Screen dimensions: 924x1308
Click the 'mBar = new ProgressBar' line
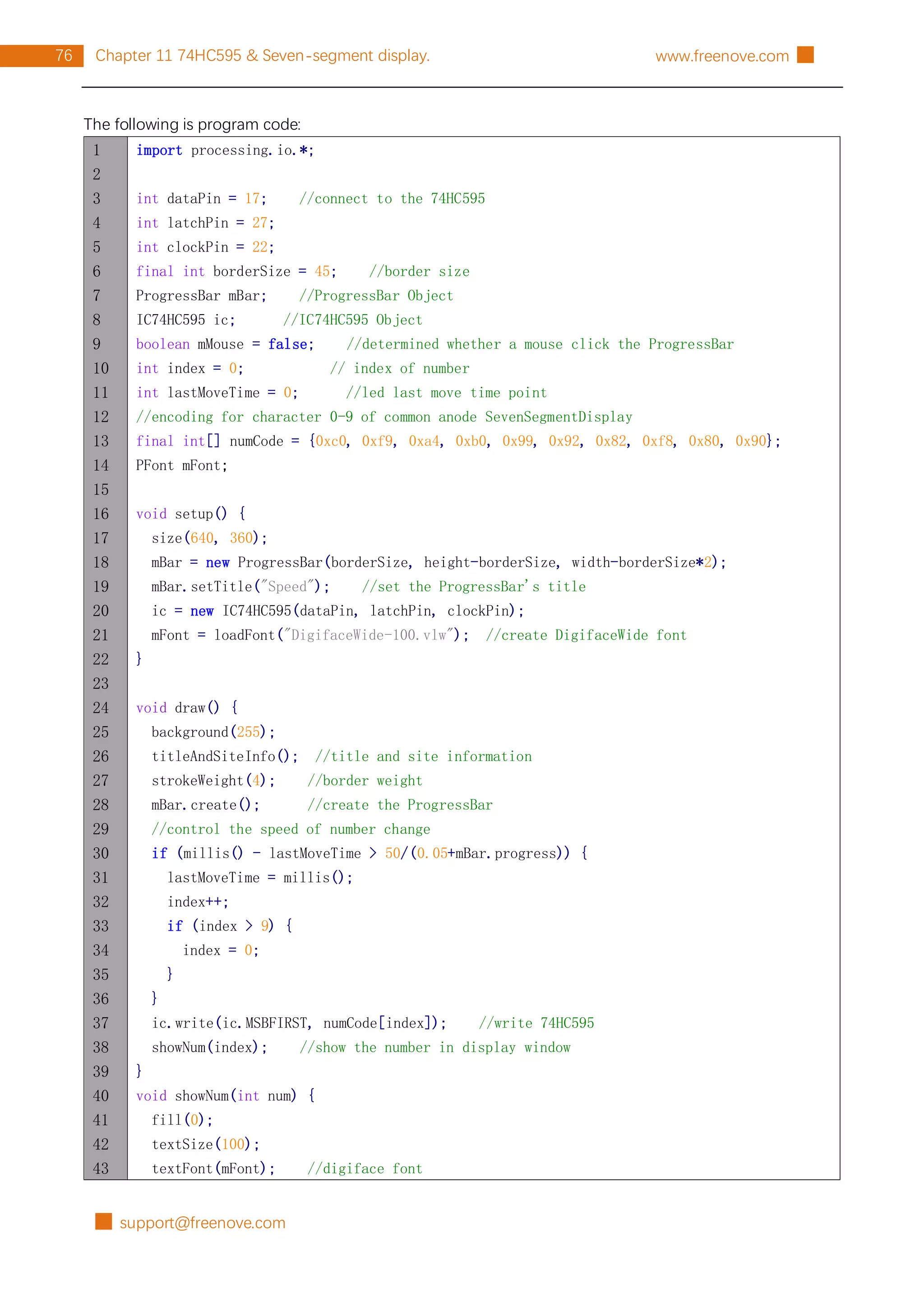click(439, 562)
